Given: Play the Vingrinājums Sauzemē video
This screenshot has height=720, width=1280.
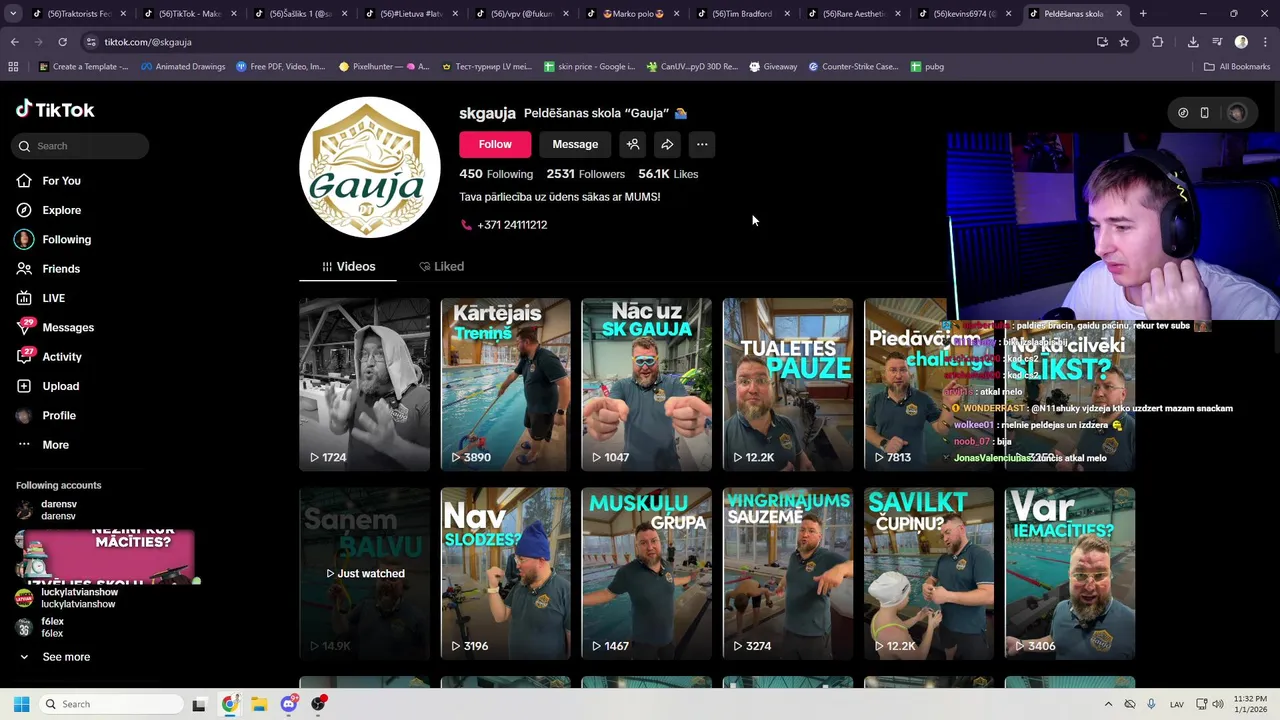Looking at the screenshot, I should click(x=788, y=574).
